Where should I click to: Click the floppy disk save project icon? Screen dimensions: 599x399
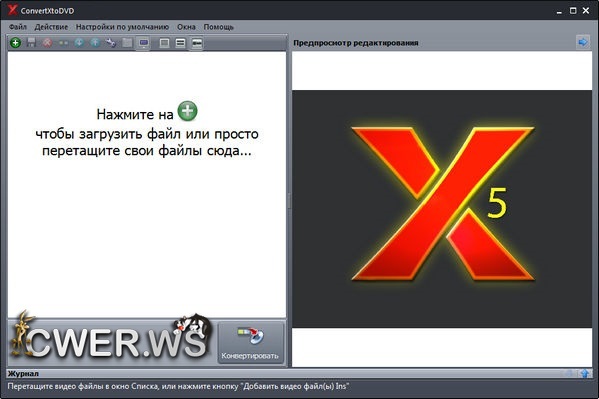(31, 43)
